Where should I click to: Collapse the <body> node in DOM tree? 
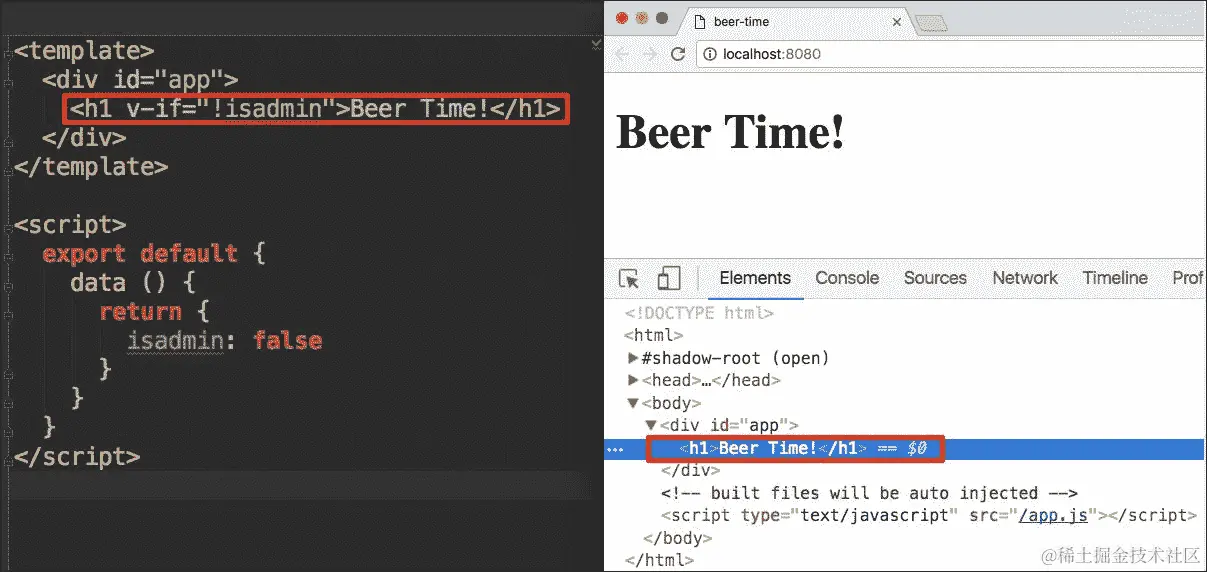tap(632, 403)
